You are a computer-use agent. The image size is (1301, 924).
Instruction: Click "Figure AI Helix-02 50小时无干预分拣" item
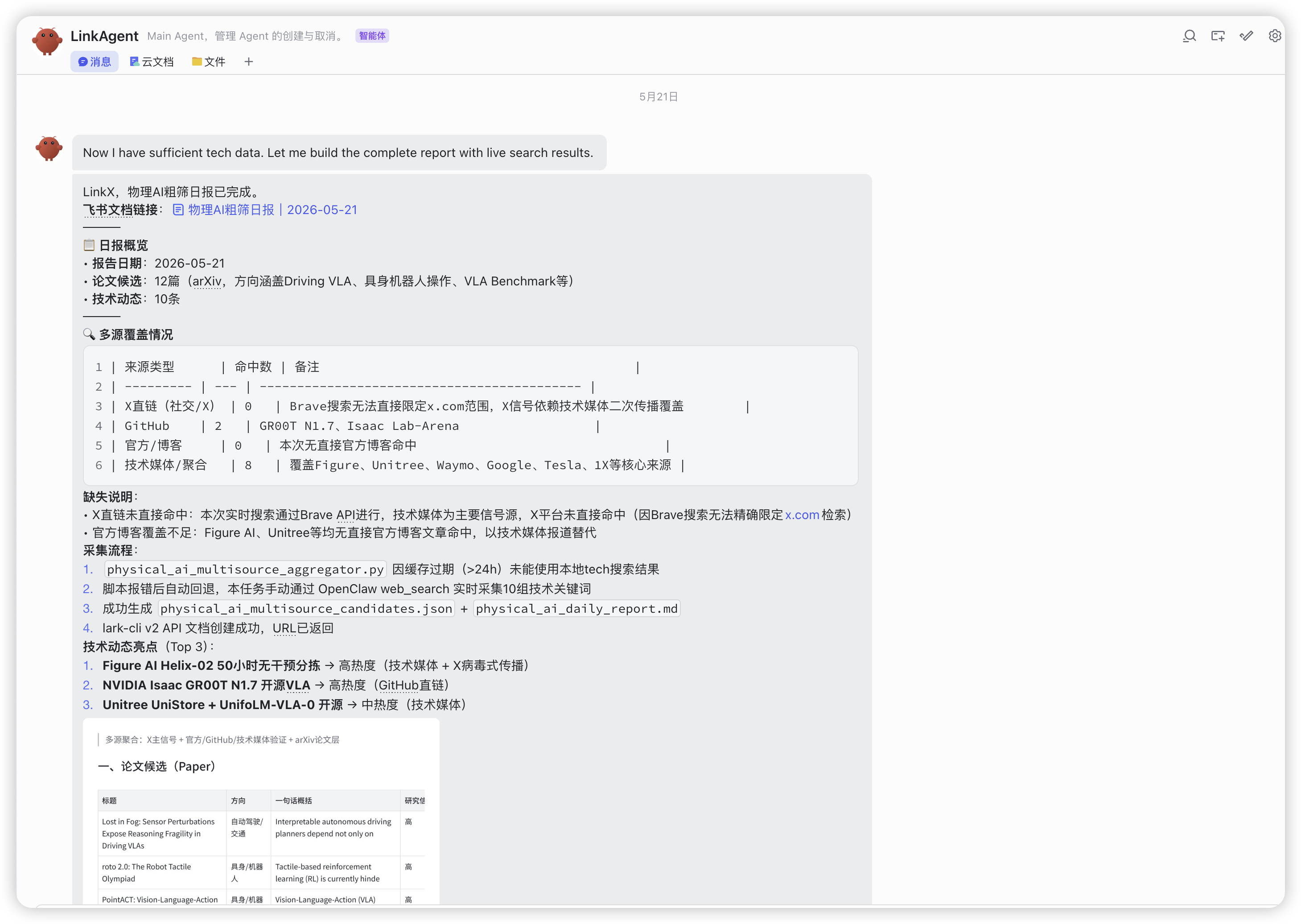coord(211,666)
